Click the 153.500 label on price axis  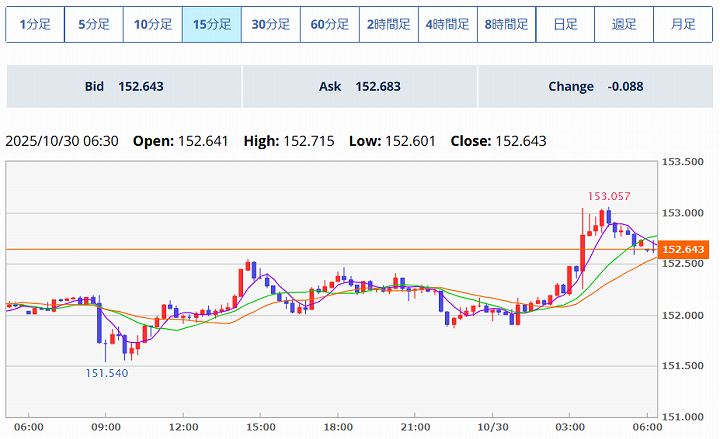(685, 162)
